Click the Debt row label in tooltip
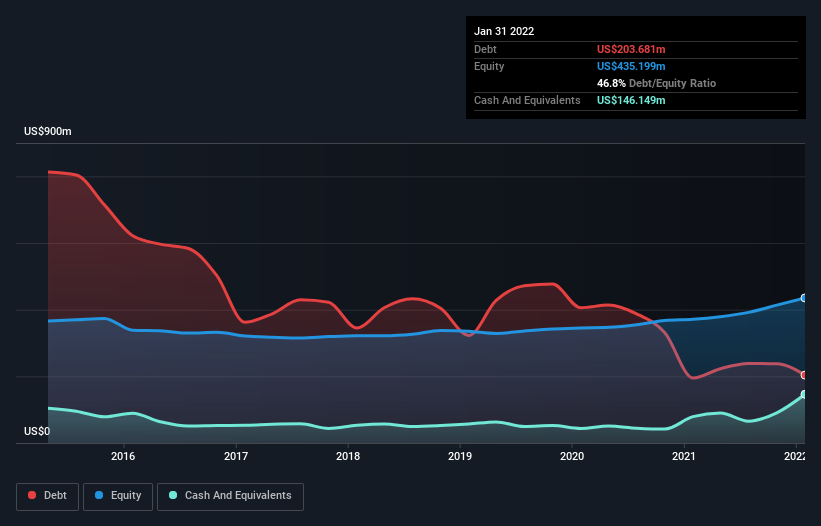Screen dimensions: 821x526 (x=485, y=49)
